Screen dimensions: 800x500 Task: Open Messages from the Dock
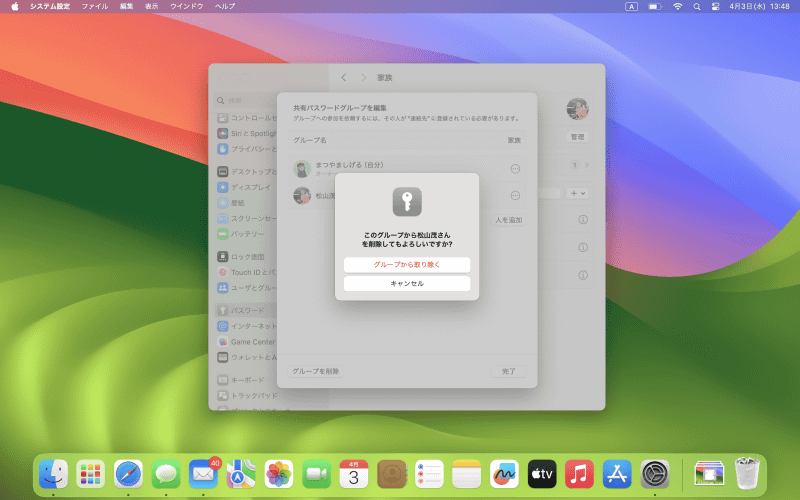(x=166, y=474)
